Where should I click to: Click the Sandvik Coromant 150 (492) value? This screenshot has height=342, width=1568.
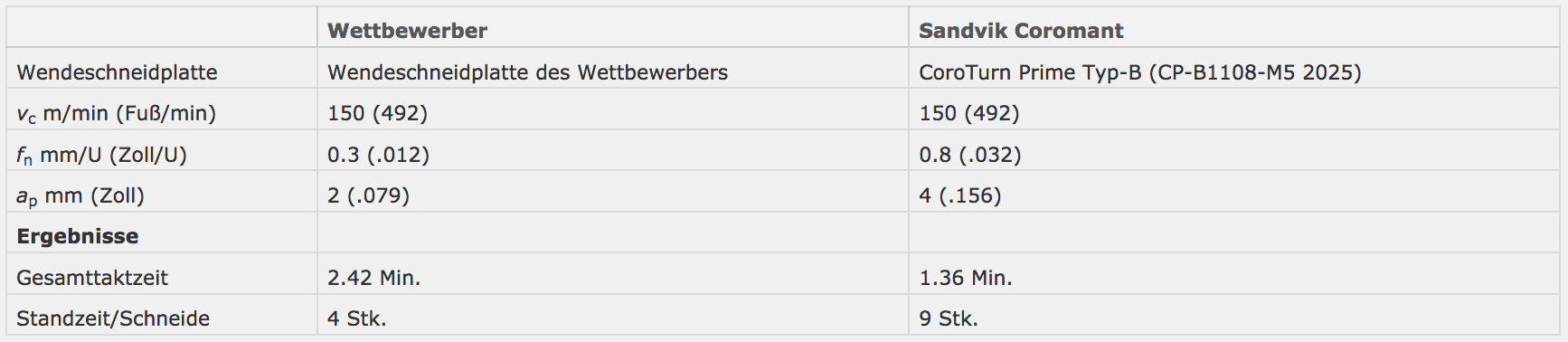(968, 113)
